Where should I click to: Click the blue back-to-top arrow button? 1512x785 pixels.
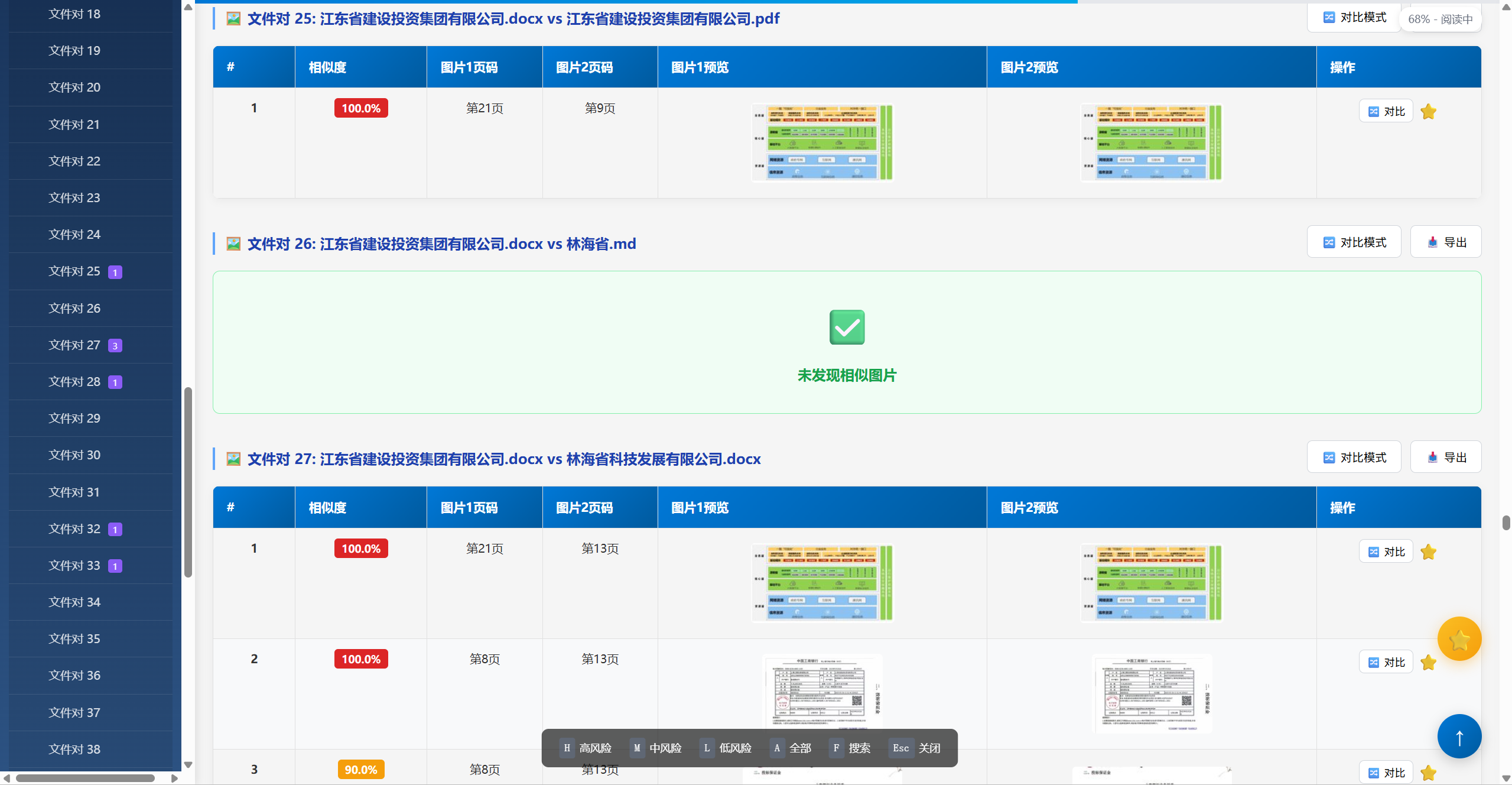(1459, 737)
